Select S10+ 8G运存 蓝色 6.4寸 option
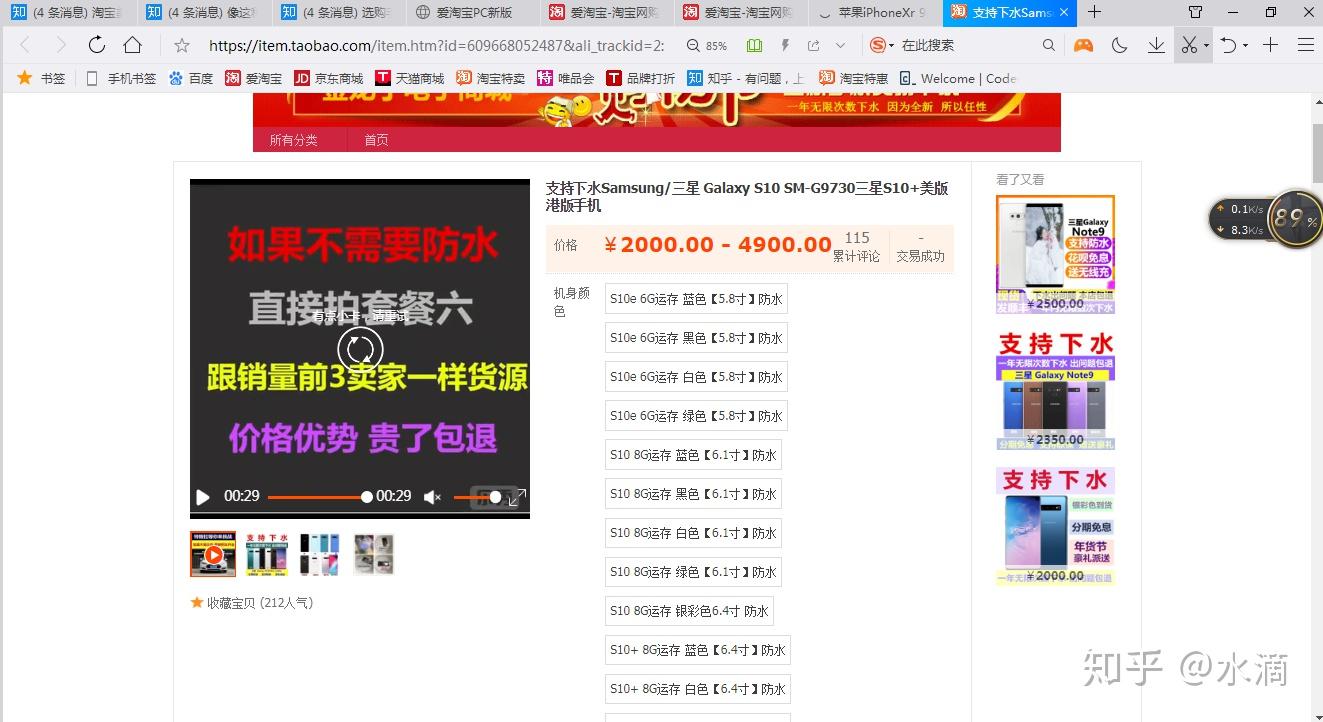This screenshot has width=1323, height=722. (x=698, y=650)
